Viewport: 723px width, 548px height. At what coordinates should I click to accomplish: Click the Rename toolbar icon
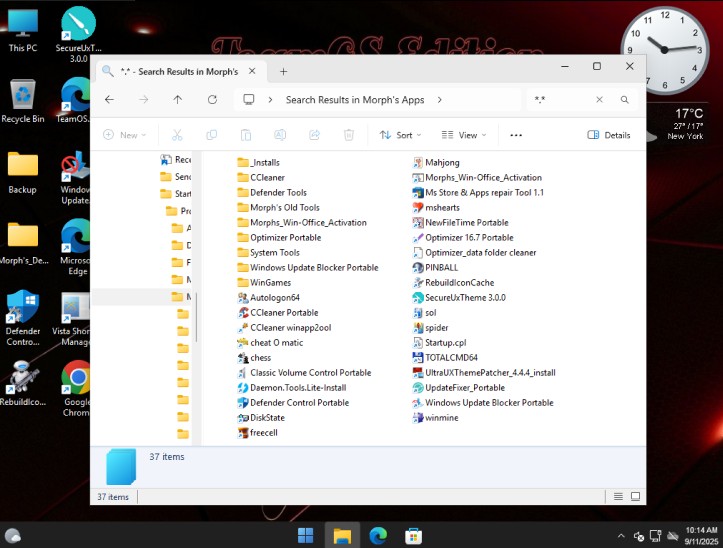click(280, 135)
